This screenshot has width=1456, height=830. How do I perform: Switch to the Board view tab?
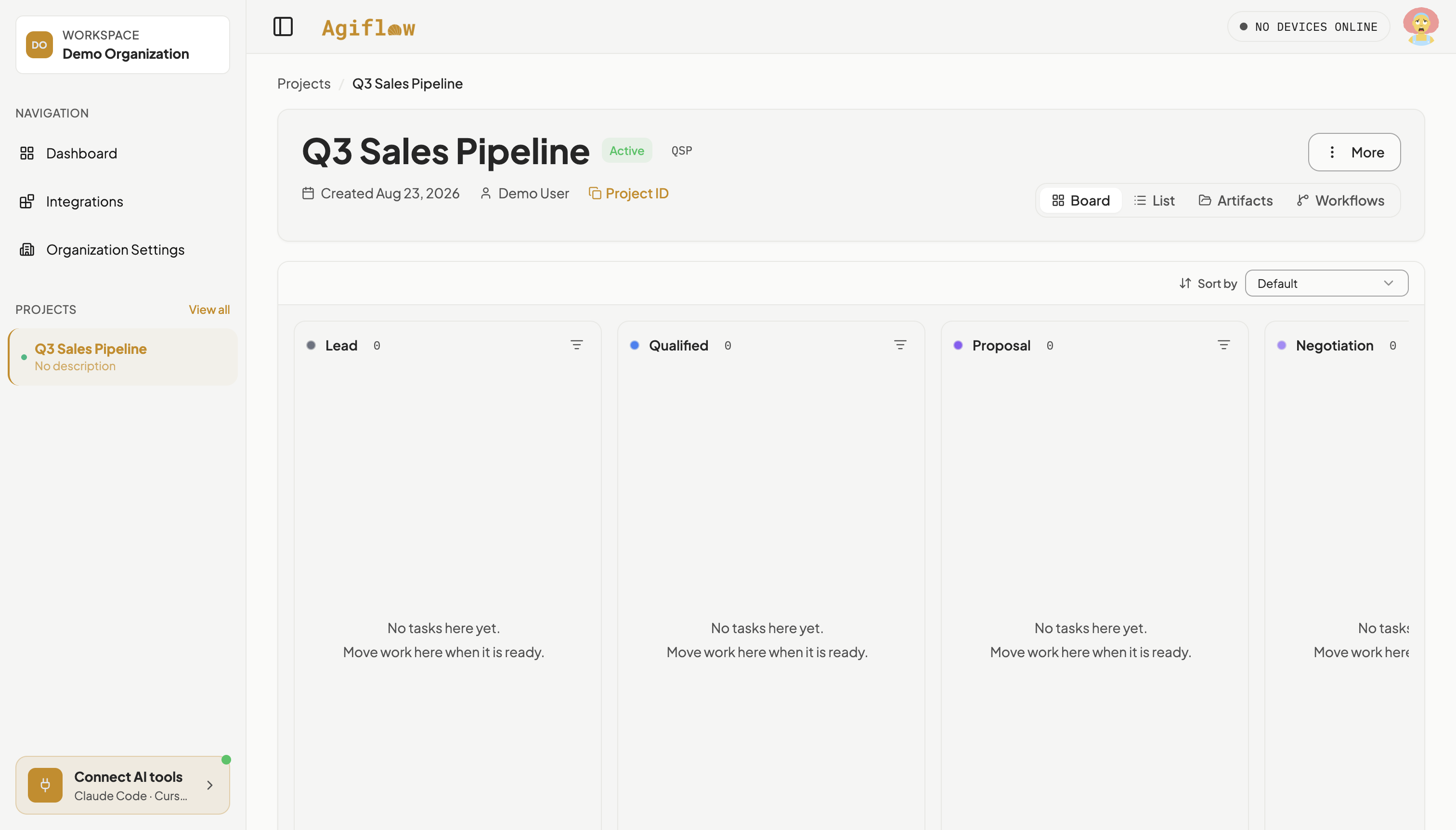click(x=1081, y=201)
